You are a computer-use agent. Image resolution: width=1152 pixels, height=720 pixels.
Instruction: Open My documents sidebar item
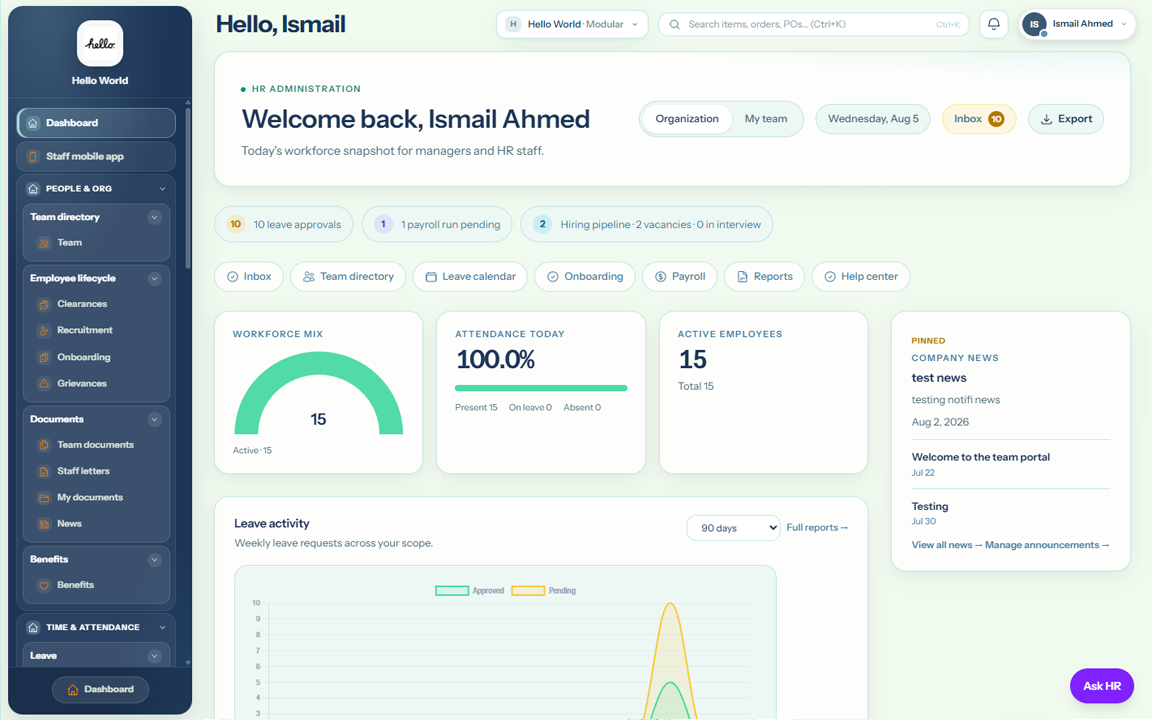(96, 497)
